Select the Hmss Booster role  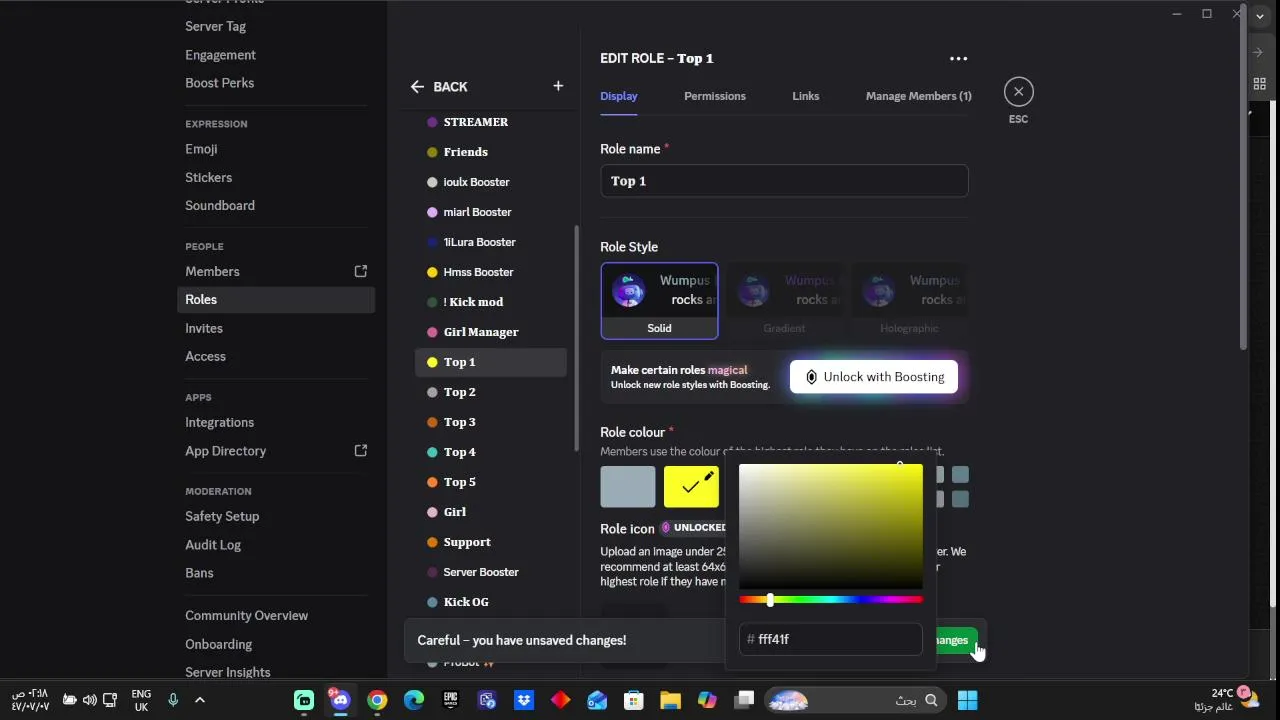(x=490, y=272)
